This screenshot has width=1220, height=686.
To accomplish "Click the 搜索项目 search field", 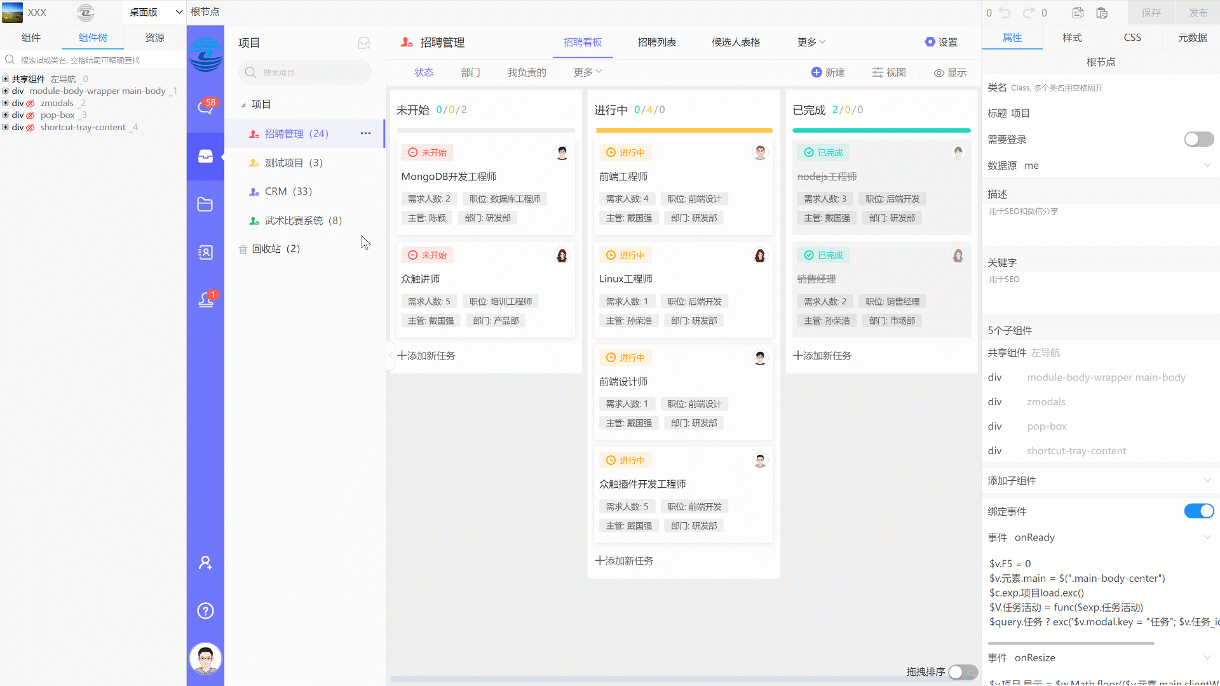I will click(305, 72).
